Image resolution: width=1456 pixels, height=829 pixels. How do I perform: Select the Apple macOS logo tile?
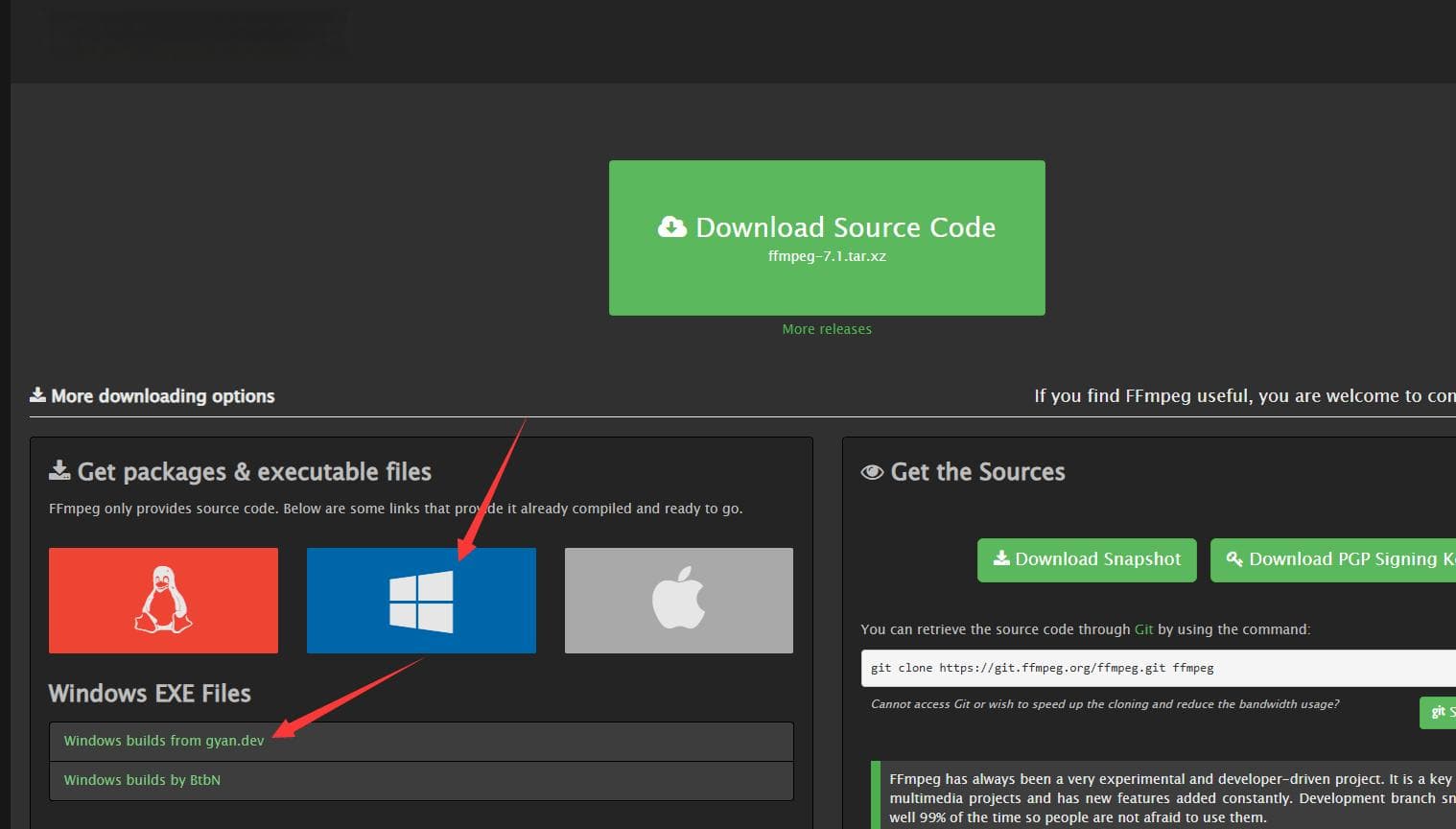(679, 601)
